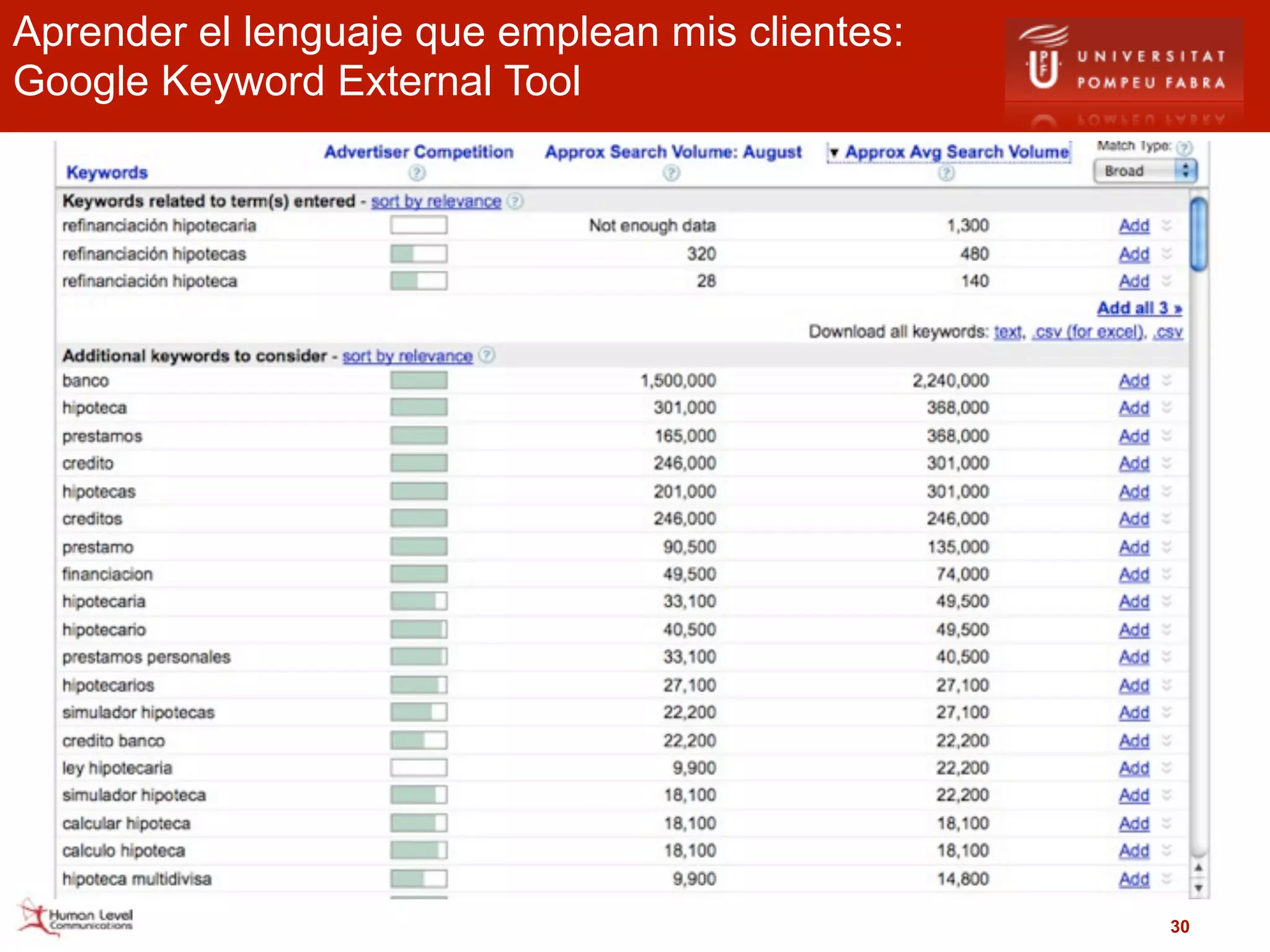This screenshot has height=952, width=1270.
Task: Expand options chevron for ley hipotecaria row
Action: 1166,767
